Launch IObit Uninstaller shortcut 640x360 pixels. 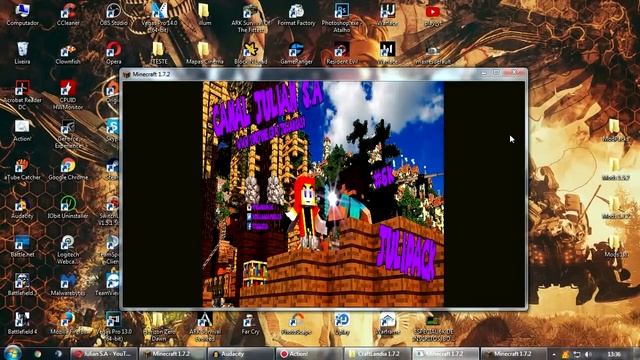[x=68, y=207]
